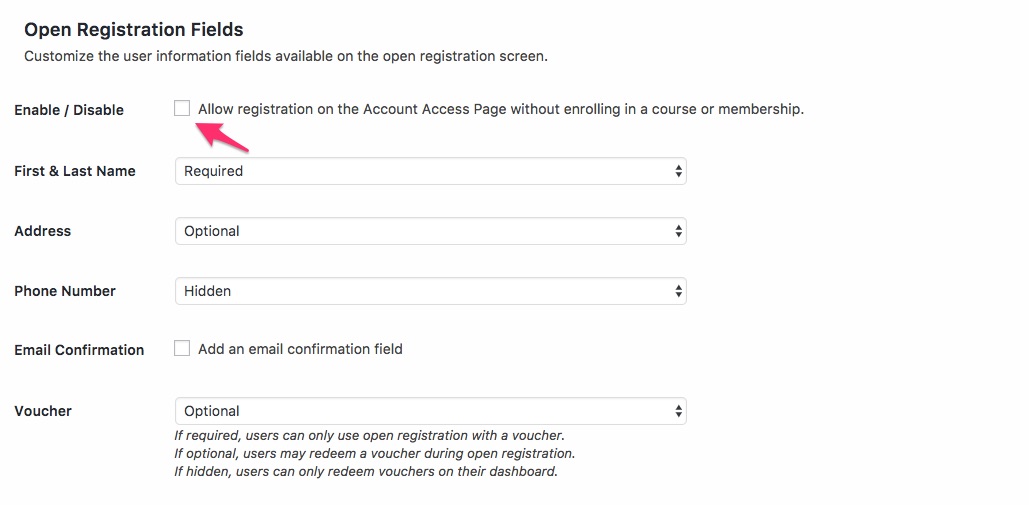This screenshot has height=505, width=1029.
Task: Tick the email confirmation field checkbox
Action: [182, 348]
